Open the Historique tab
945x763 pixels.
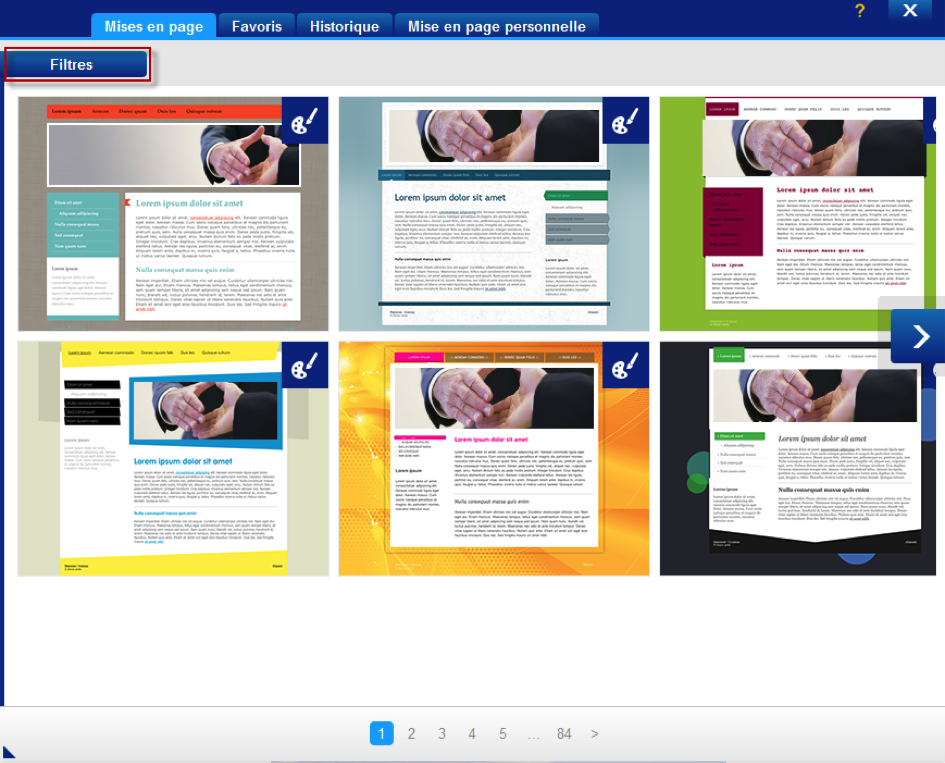(344, 27)
